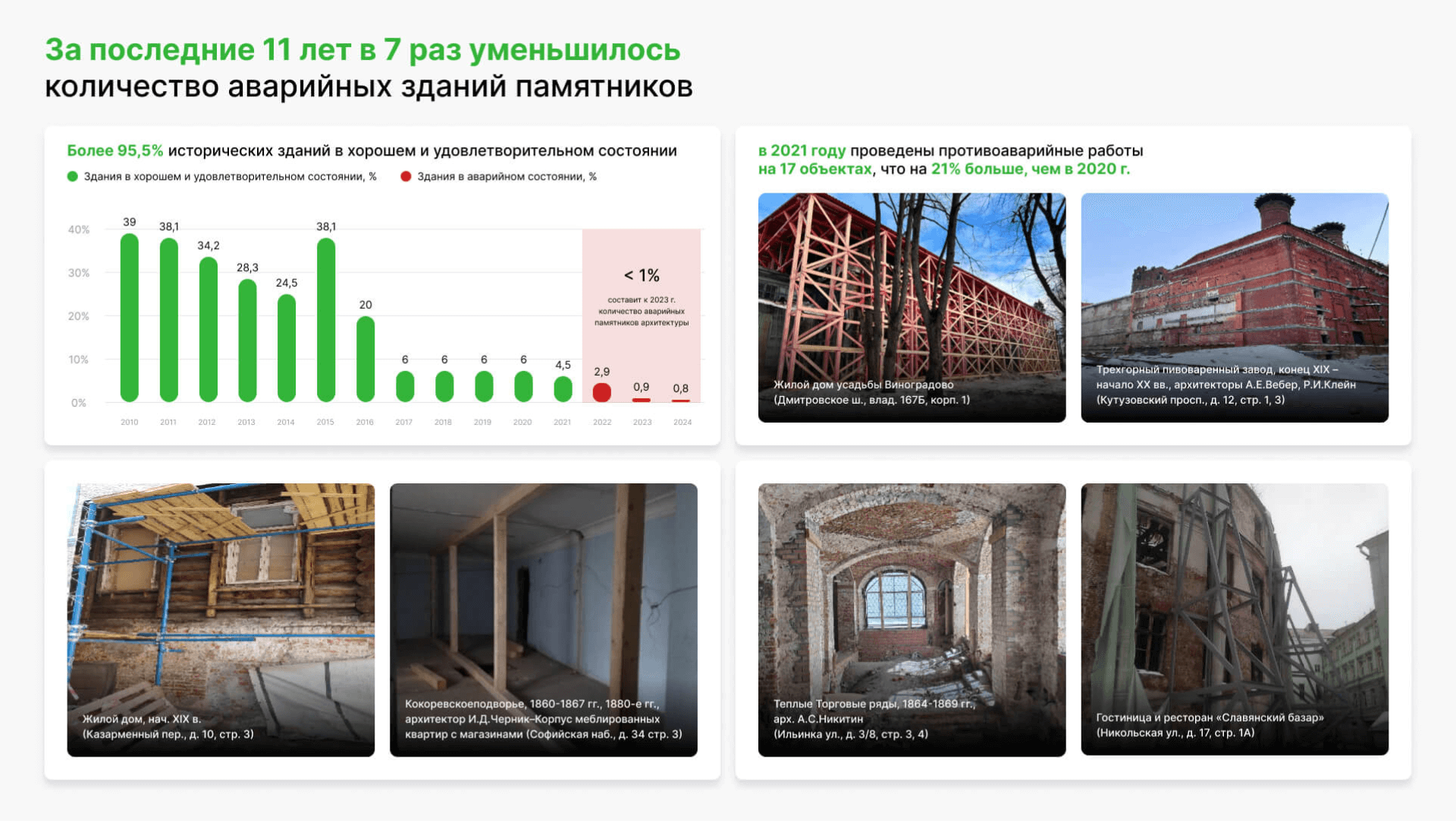Open the Trekhgorny brewery photo
Screen dimensions: 1456x821
point(1235,307)
